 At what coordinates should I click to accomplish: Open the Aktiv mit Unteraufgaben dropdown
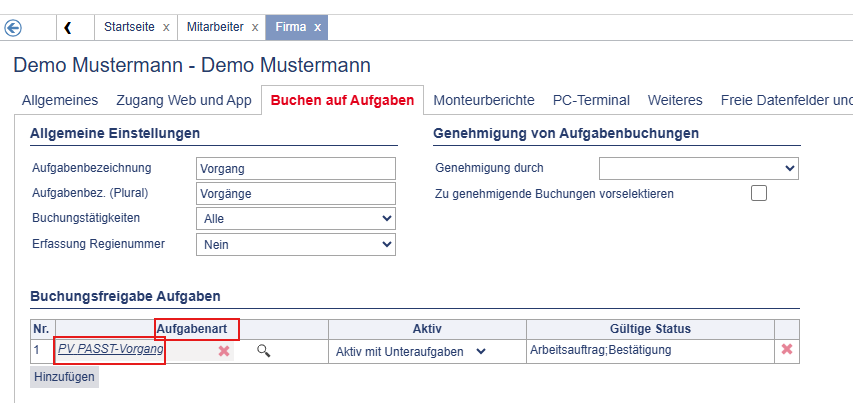tap(411, 352)
